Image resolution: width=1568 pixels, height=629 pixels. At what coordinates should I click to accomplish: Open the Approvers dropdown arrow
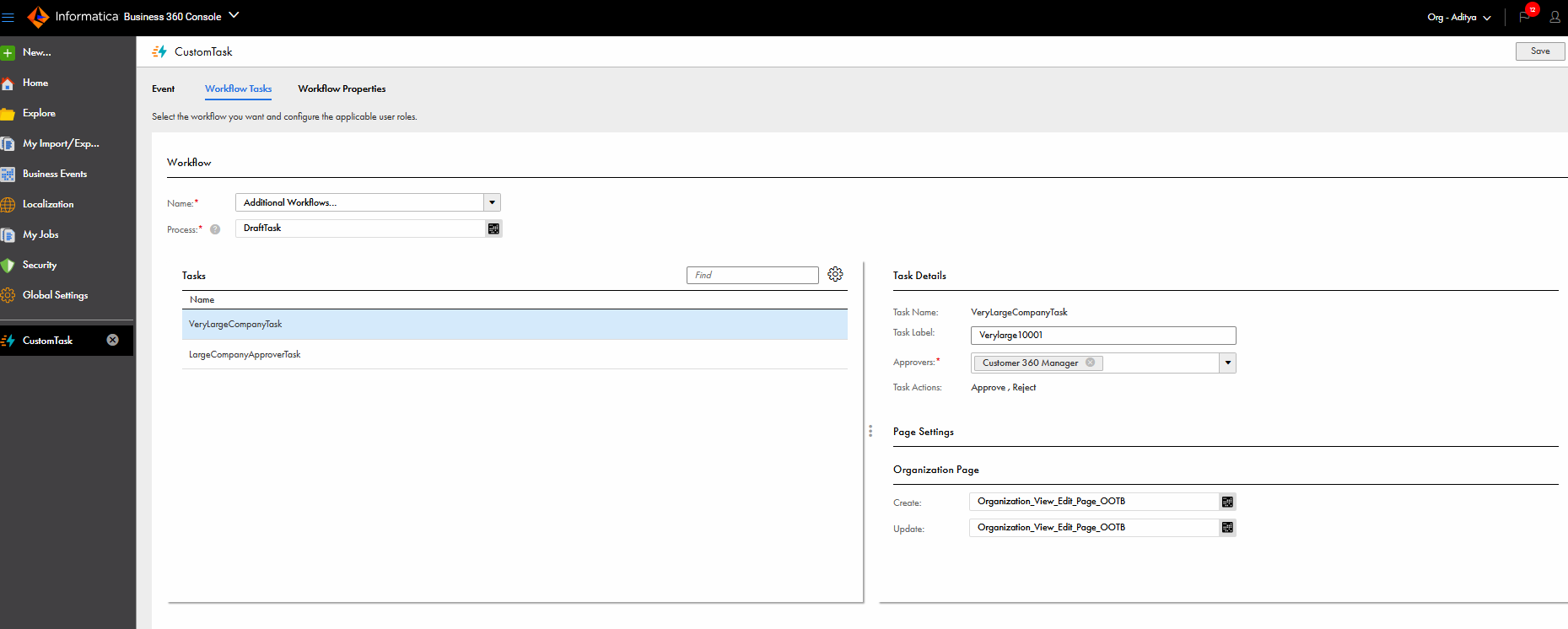(1228, 363)
